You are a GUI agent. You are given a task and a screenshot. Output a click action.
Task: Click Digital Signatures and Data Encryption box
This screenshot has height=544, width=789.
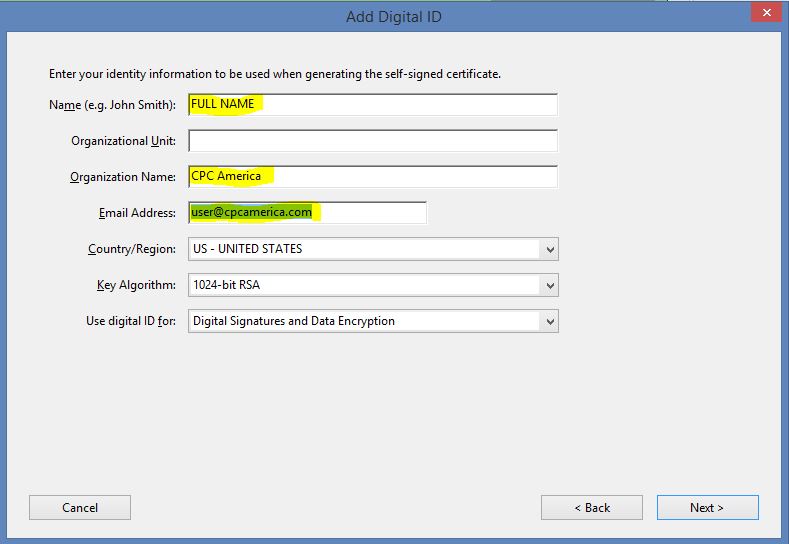point(373,321)
